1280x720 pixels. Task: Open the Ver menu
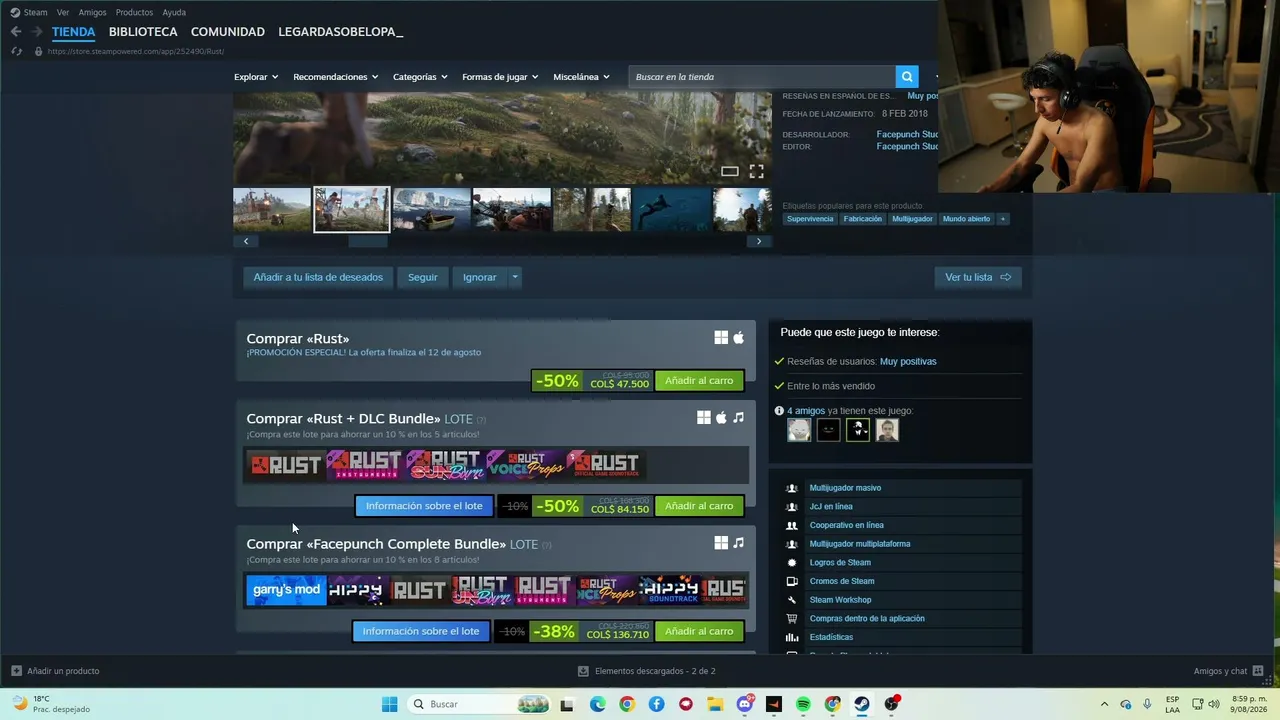(x=63, y=13)
